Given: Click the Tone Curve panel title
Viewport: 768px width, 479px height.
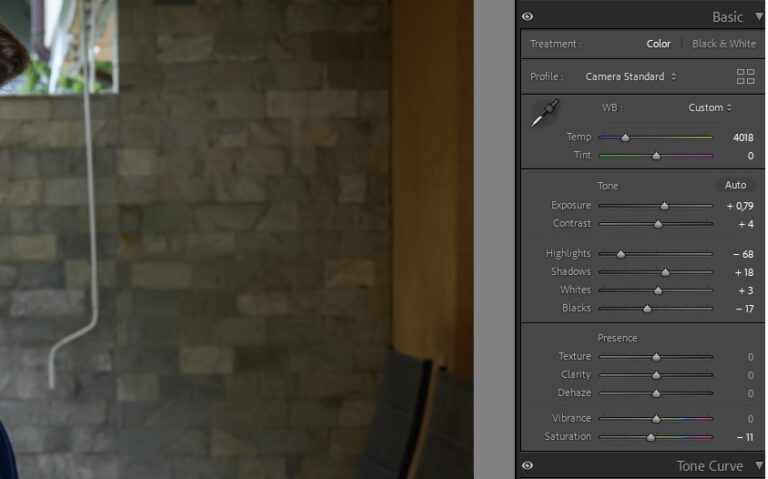Looking at the screenshot, I should click(x=709, y=466).
